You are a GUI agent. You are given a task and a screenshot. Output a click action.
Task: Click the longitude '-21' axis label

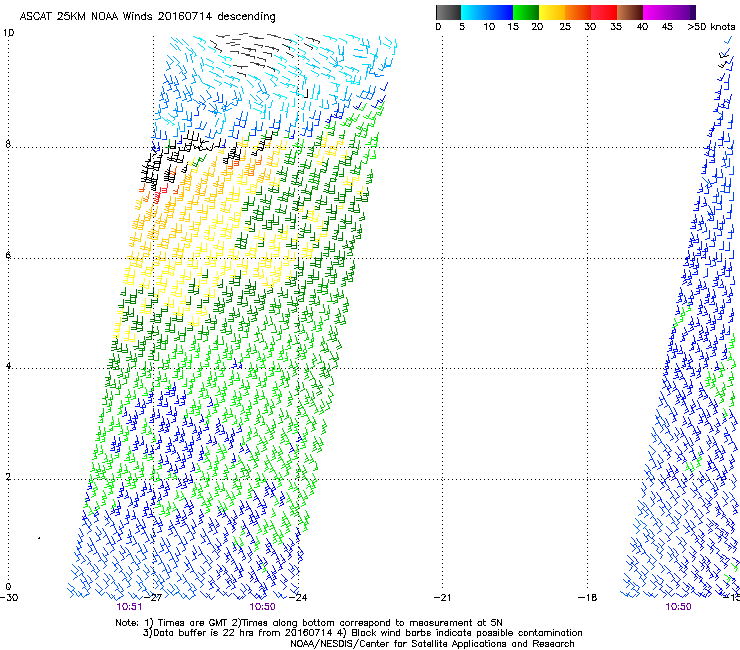coord(443,598)
